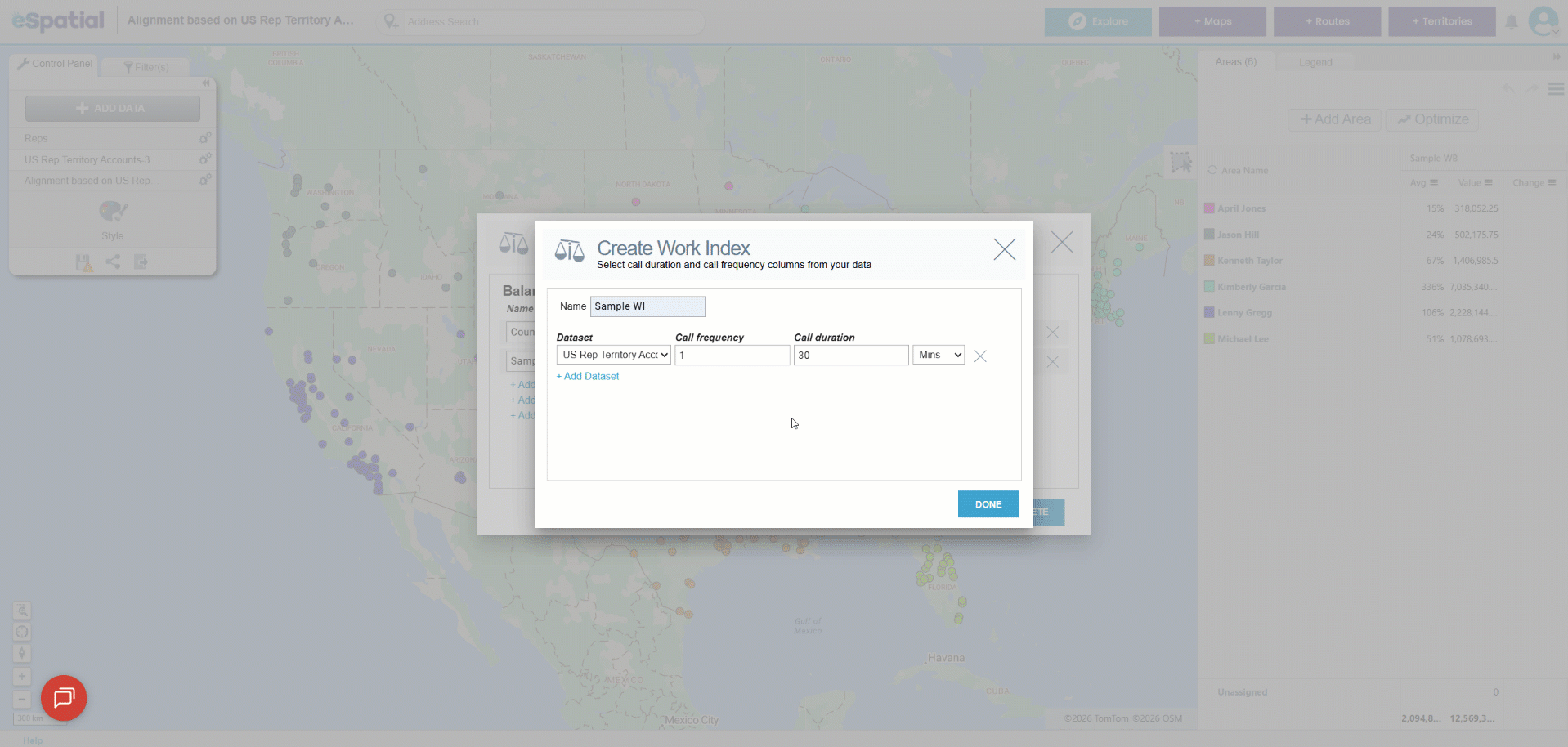Click Michael Lee green color swatch
This screenshot has width=1568, height=747.
point(1209,338)
